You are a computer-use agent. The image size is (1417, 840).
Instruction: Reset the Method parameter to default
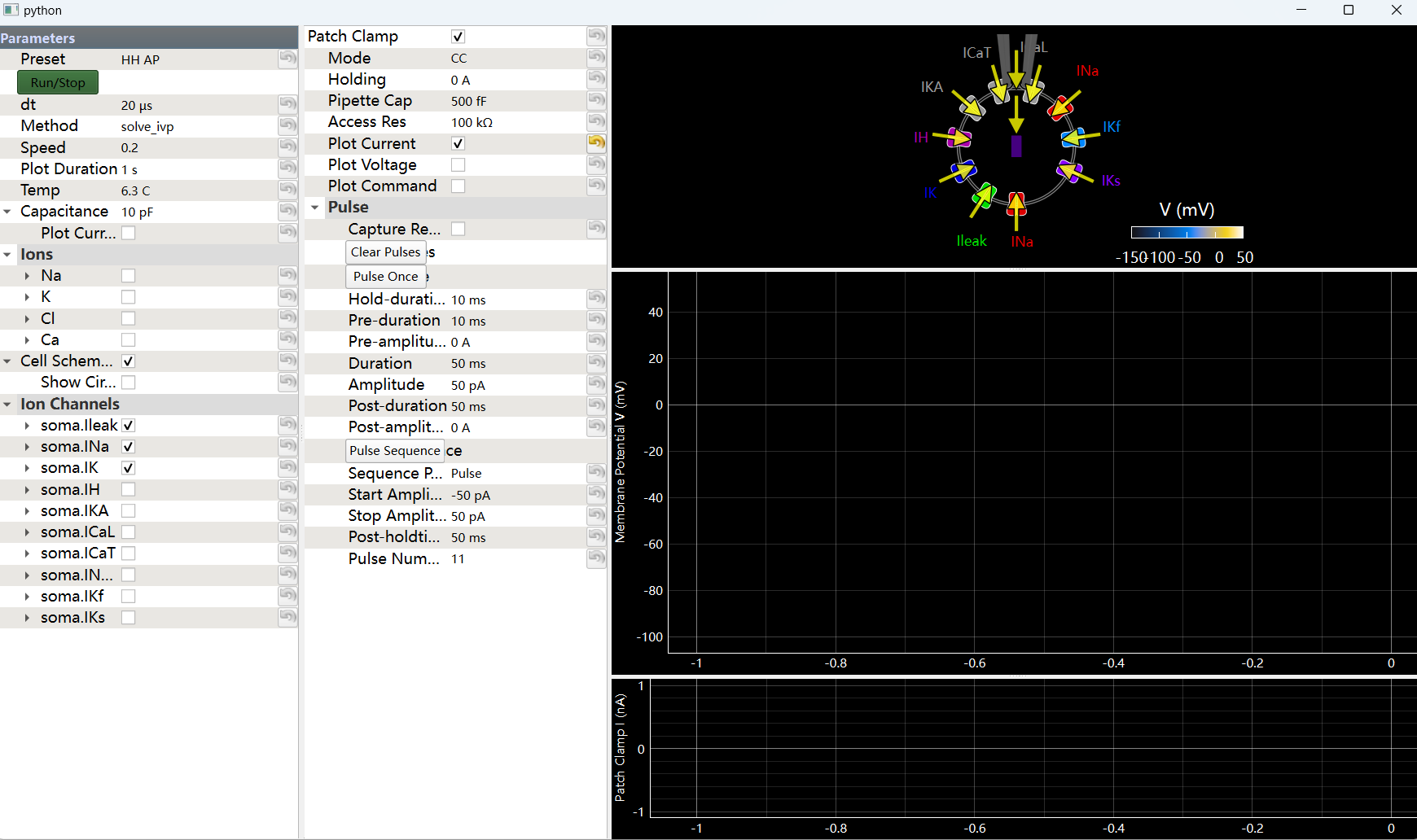(x=287, y=125)
